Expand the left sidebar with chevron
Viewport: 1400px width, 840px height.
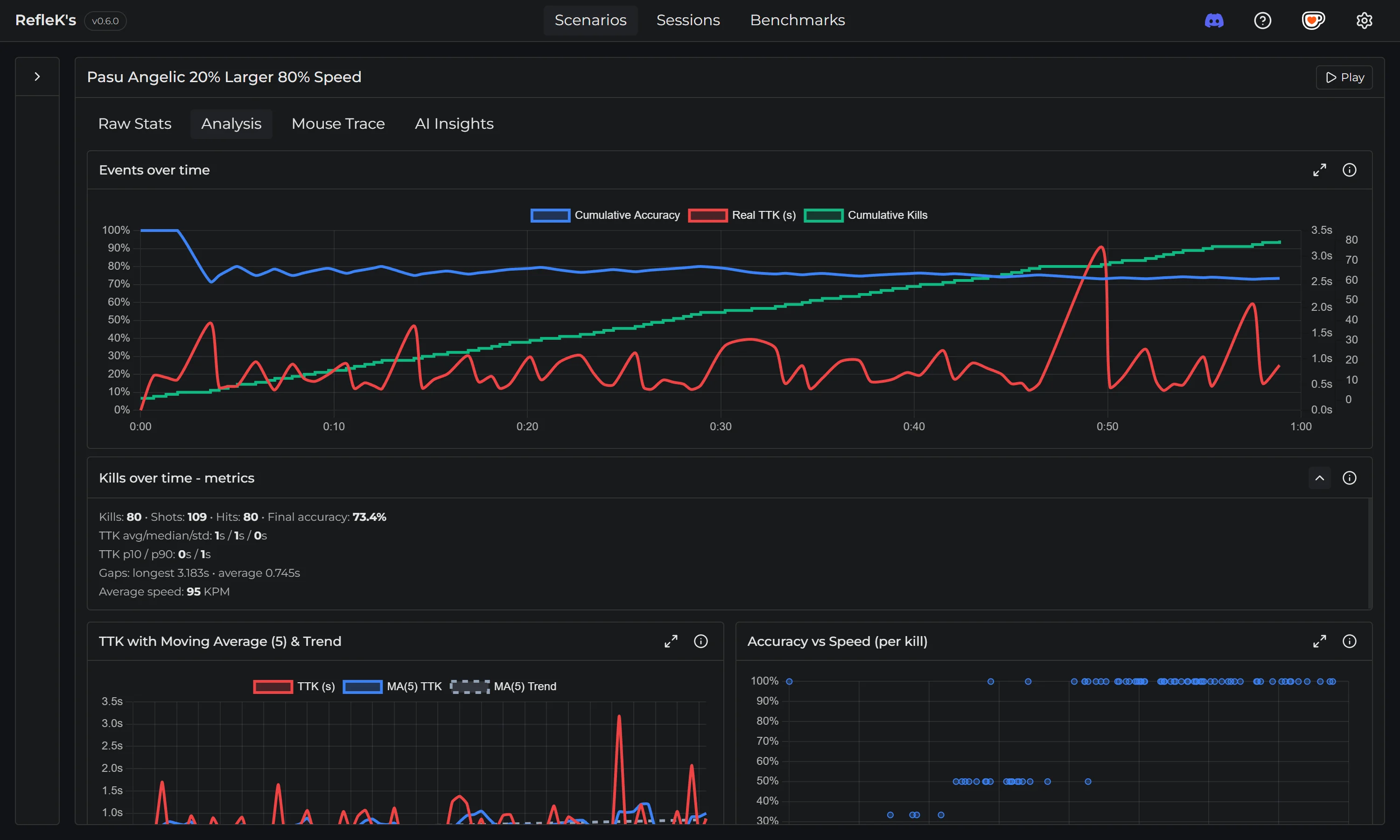37,77
